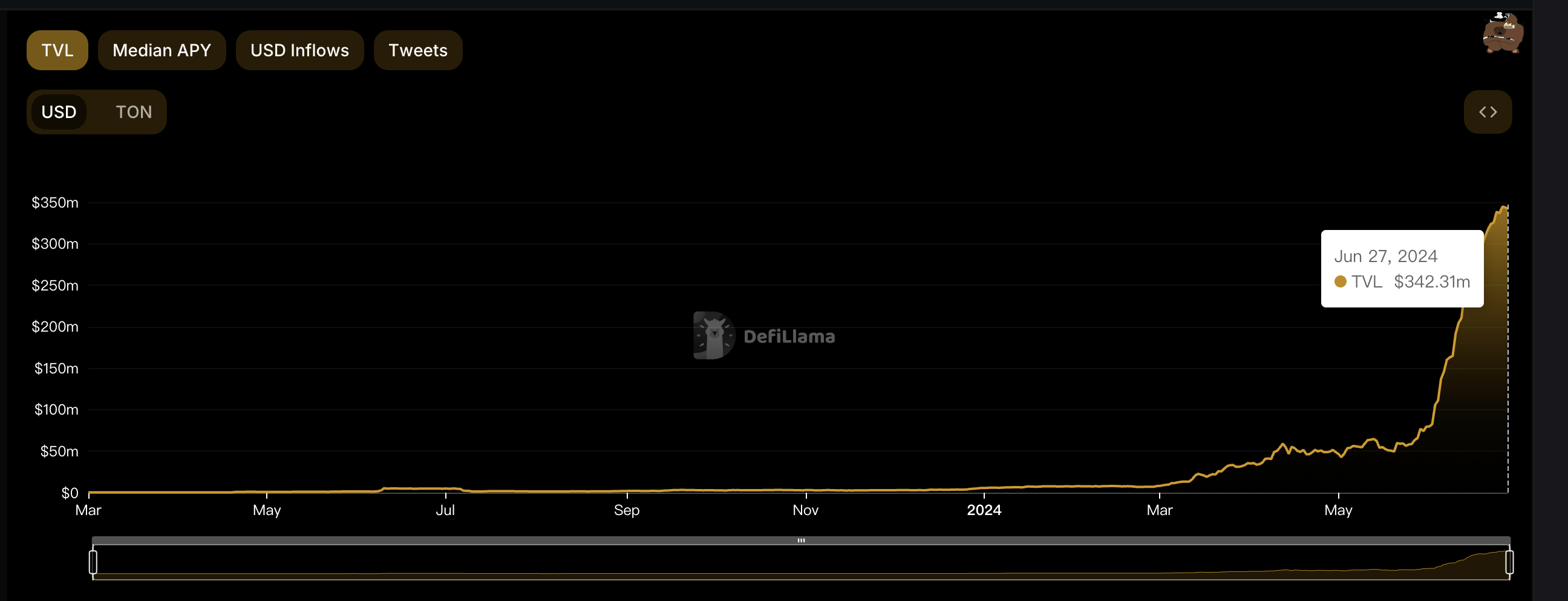Select the USD denomination toggle
The height and width of the screenshot is (601, 1568).
coord(59,112)
